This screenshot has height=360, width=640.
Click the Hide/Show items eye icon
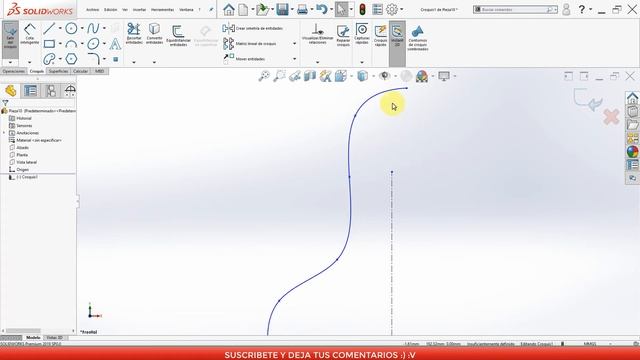384,76
